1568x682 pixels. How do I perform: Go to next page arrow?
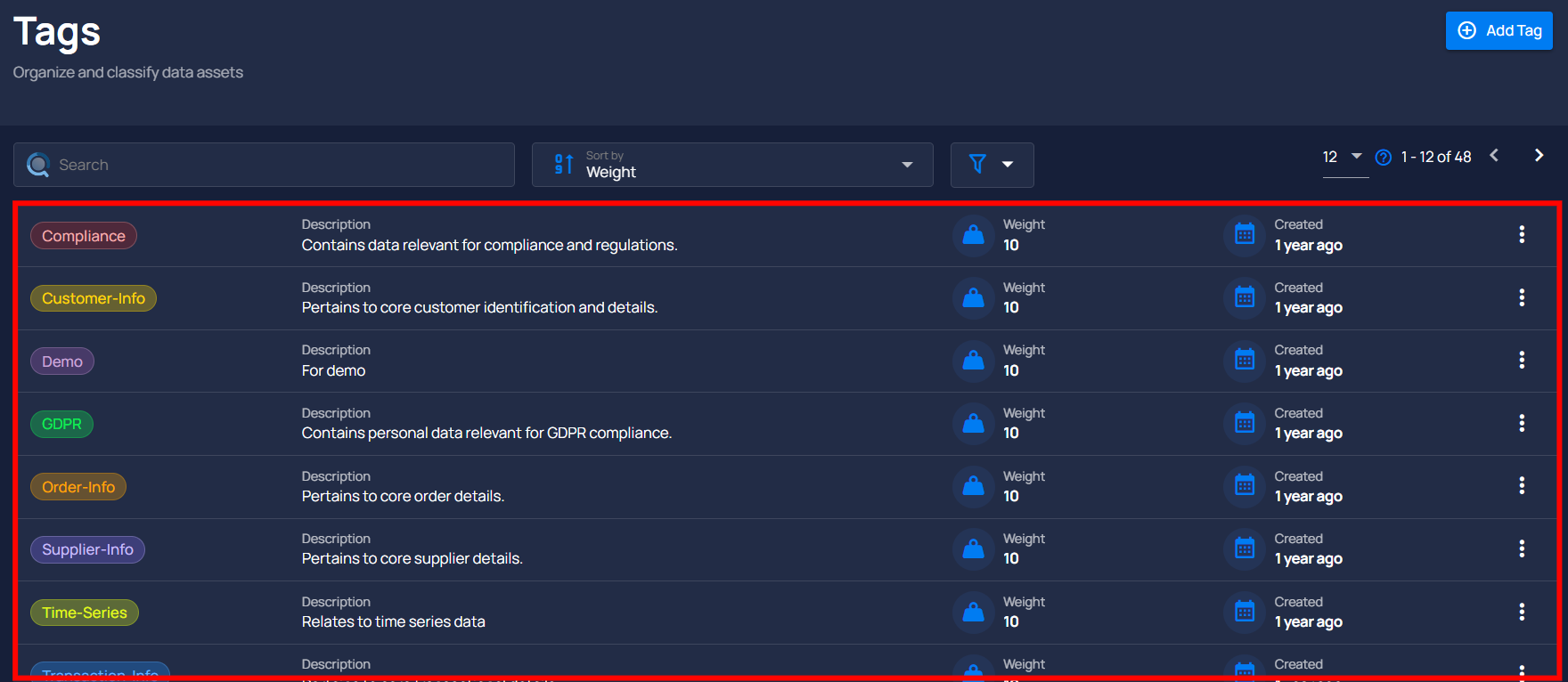[x=1539, y=155]
